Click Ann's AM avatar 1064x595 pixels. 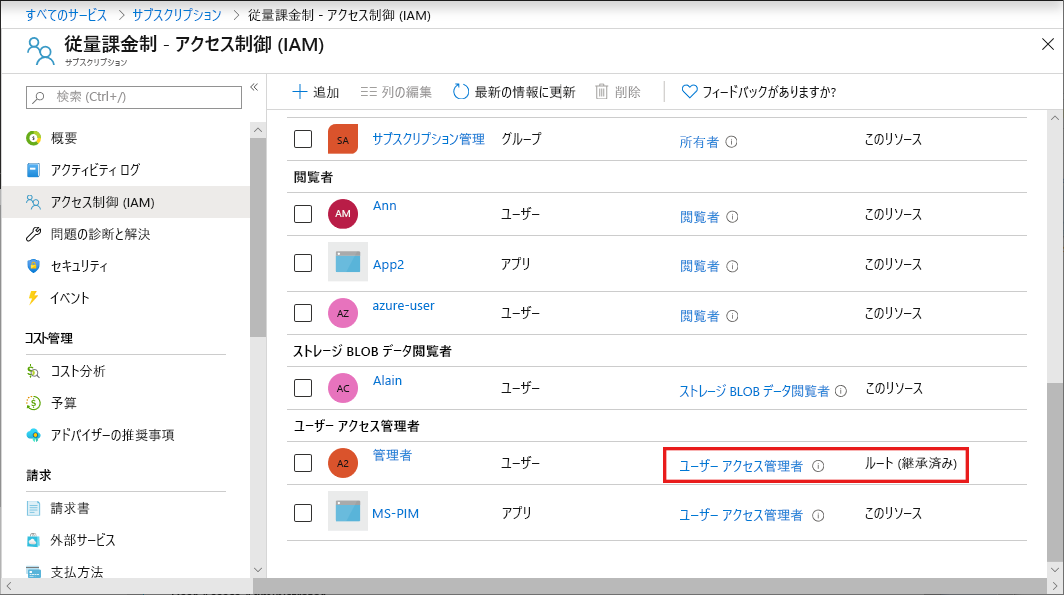coord(343,214)
